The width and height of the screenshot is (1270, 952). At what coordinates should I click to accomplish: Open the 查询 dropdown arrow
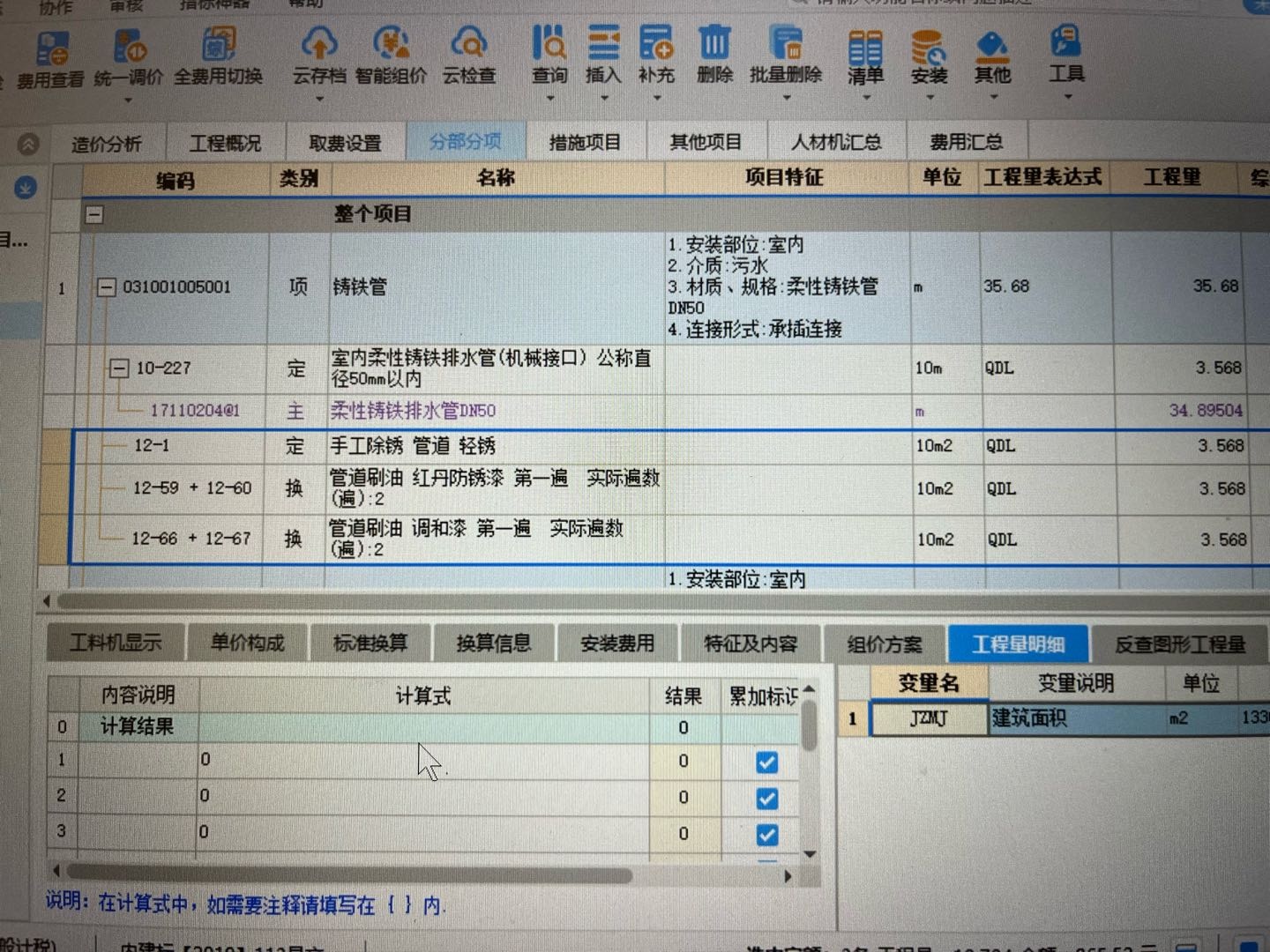tap(549, 98)
